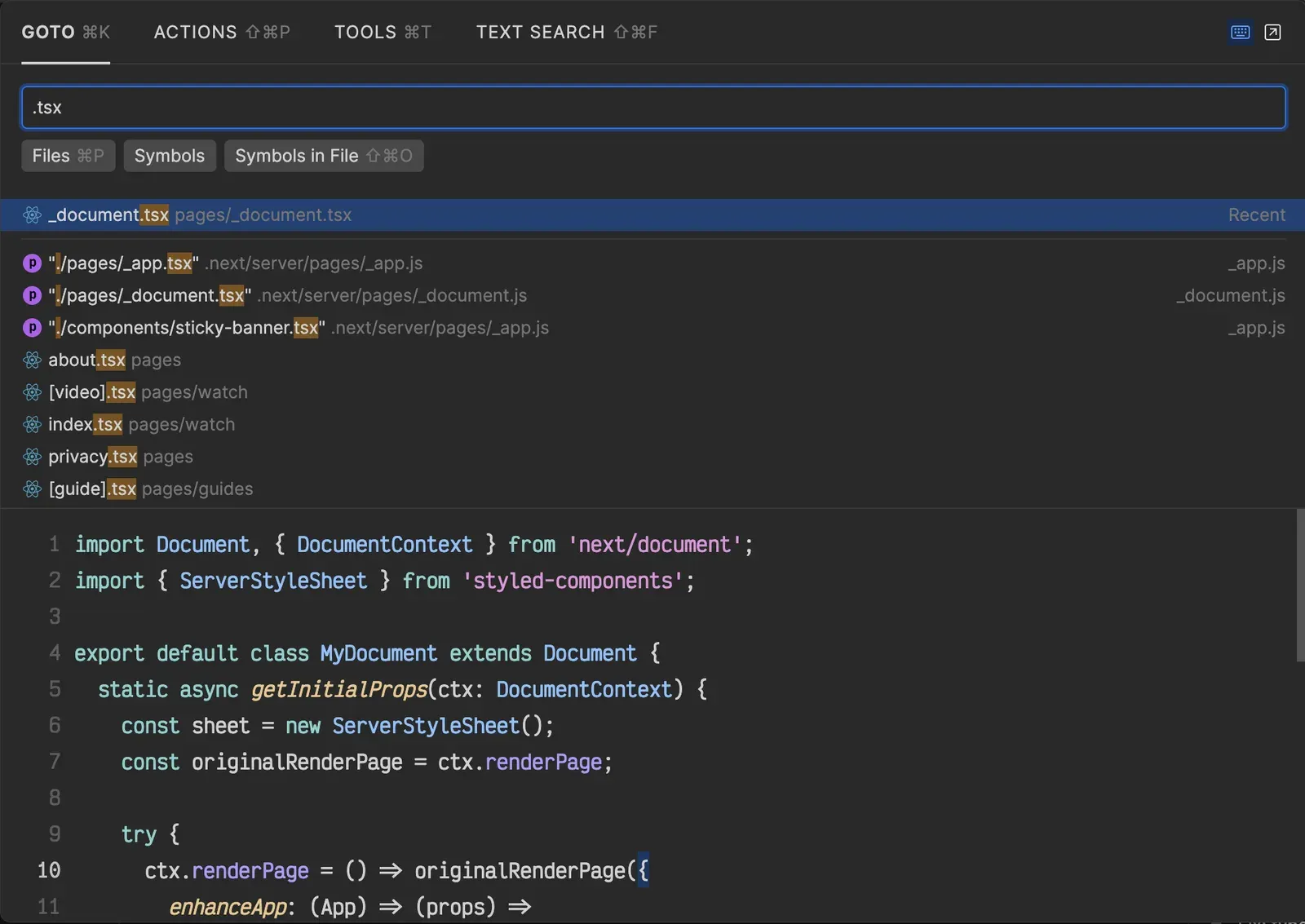Click the Recent label on first result
Viewport: 1305px width, 924px height.
1256,214
